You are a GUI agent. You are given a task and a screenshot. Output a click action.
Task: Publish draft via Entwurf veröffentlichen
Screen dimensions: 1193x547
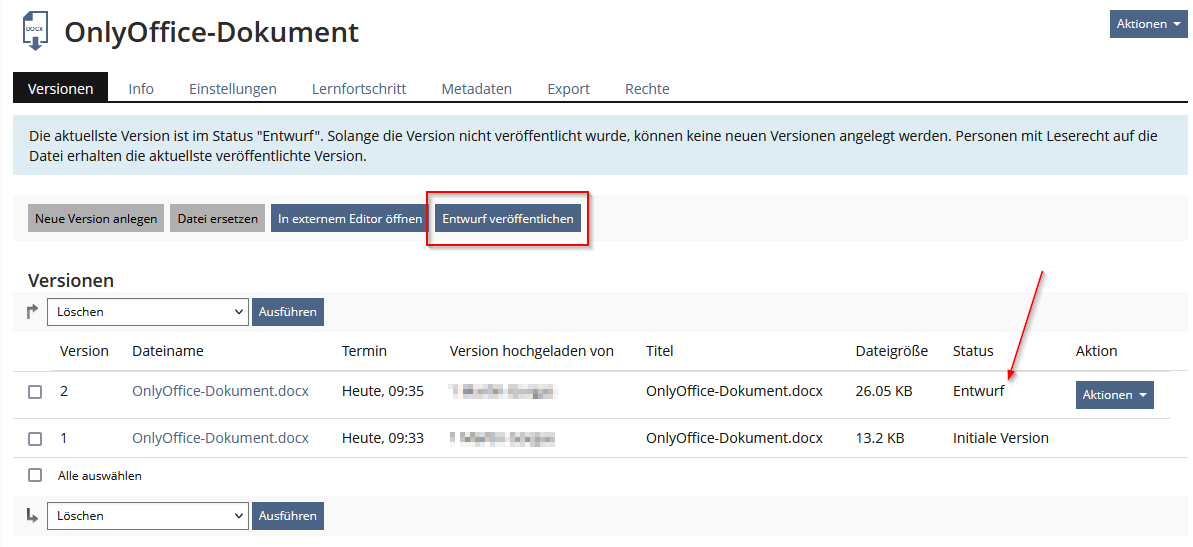click(508, 219)
